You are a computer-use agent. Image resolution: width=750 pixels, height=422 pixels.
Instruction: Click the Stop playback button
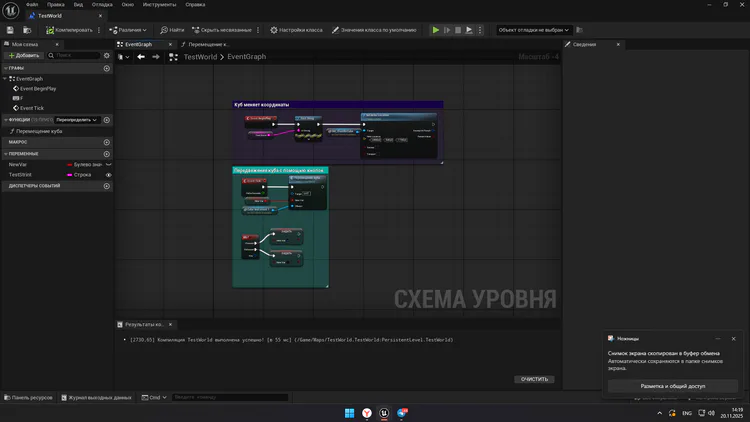[458, 30]
